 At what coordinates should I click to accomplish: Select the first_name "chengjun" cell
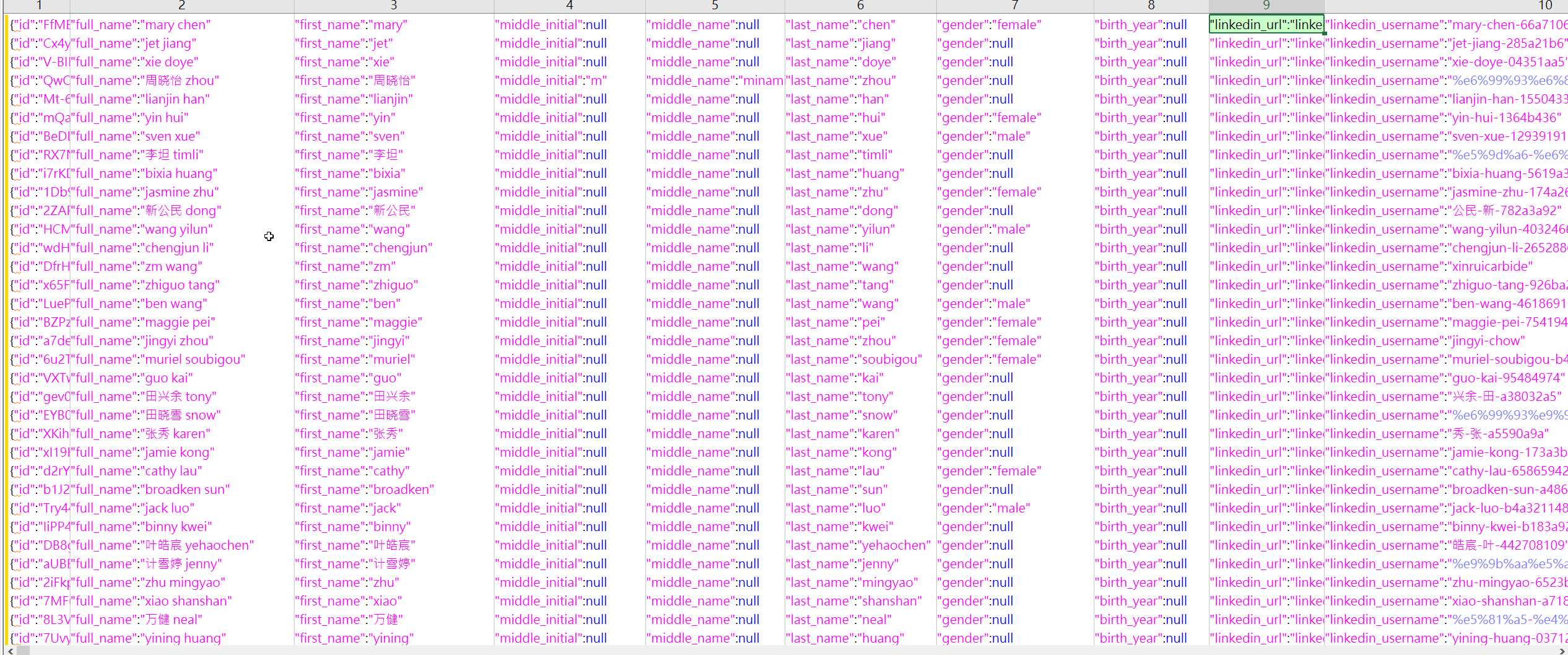tap(394, 248)
